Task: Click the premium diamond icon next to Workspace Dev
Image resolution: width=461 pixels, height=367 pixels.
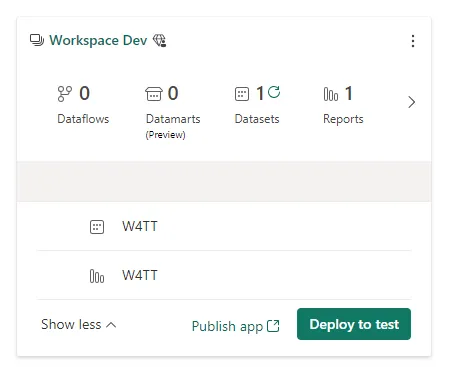Action: 159,40
